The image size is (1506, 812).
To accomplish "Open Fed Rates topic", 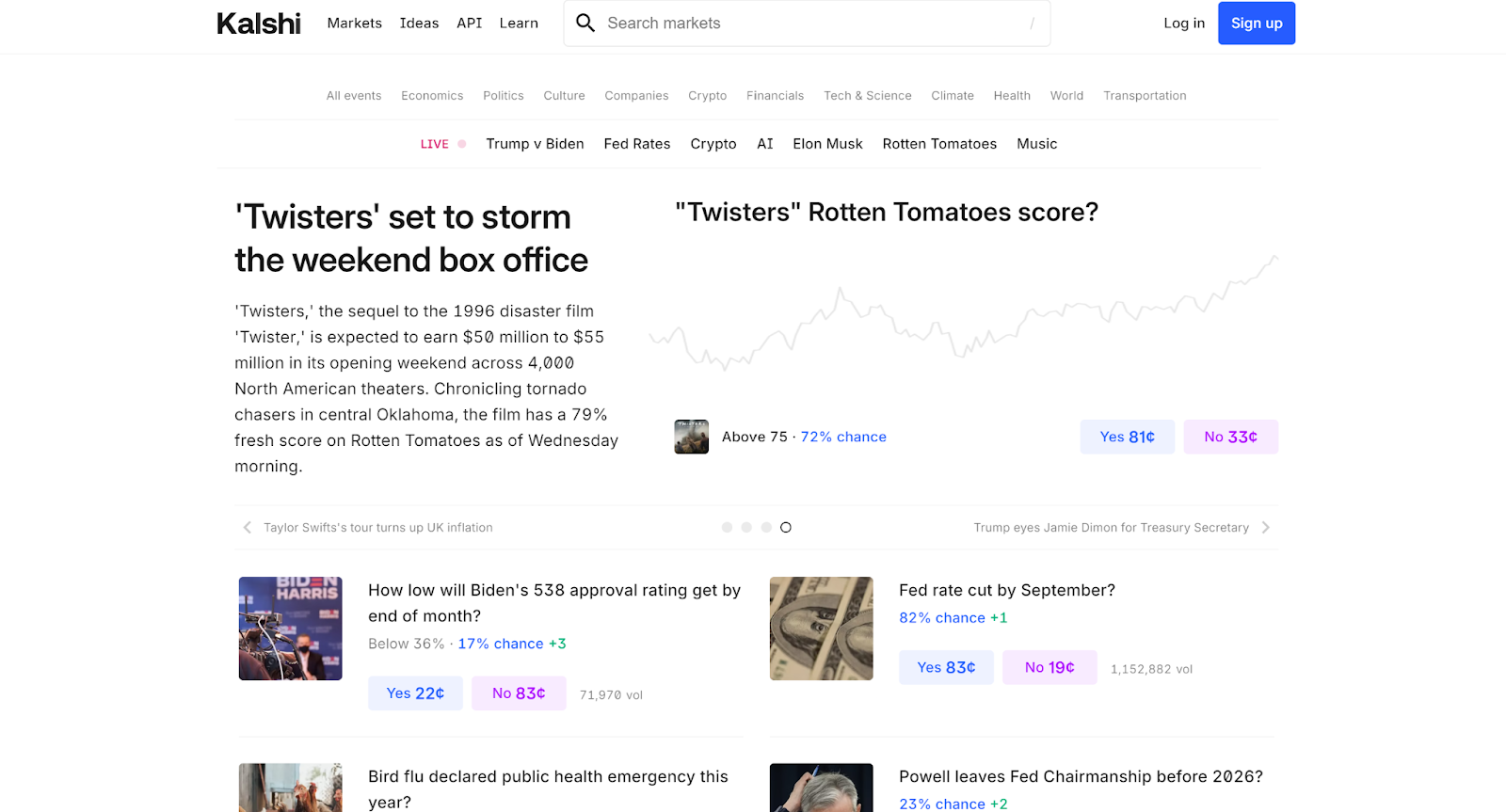I will [637, 144].
